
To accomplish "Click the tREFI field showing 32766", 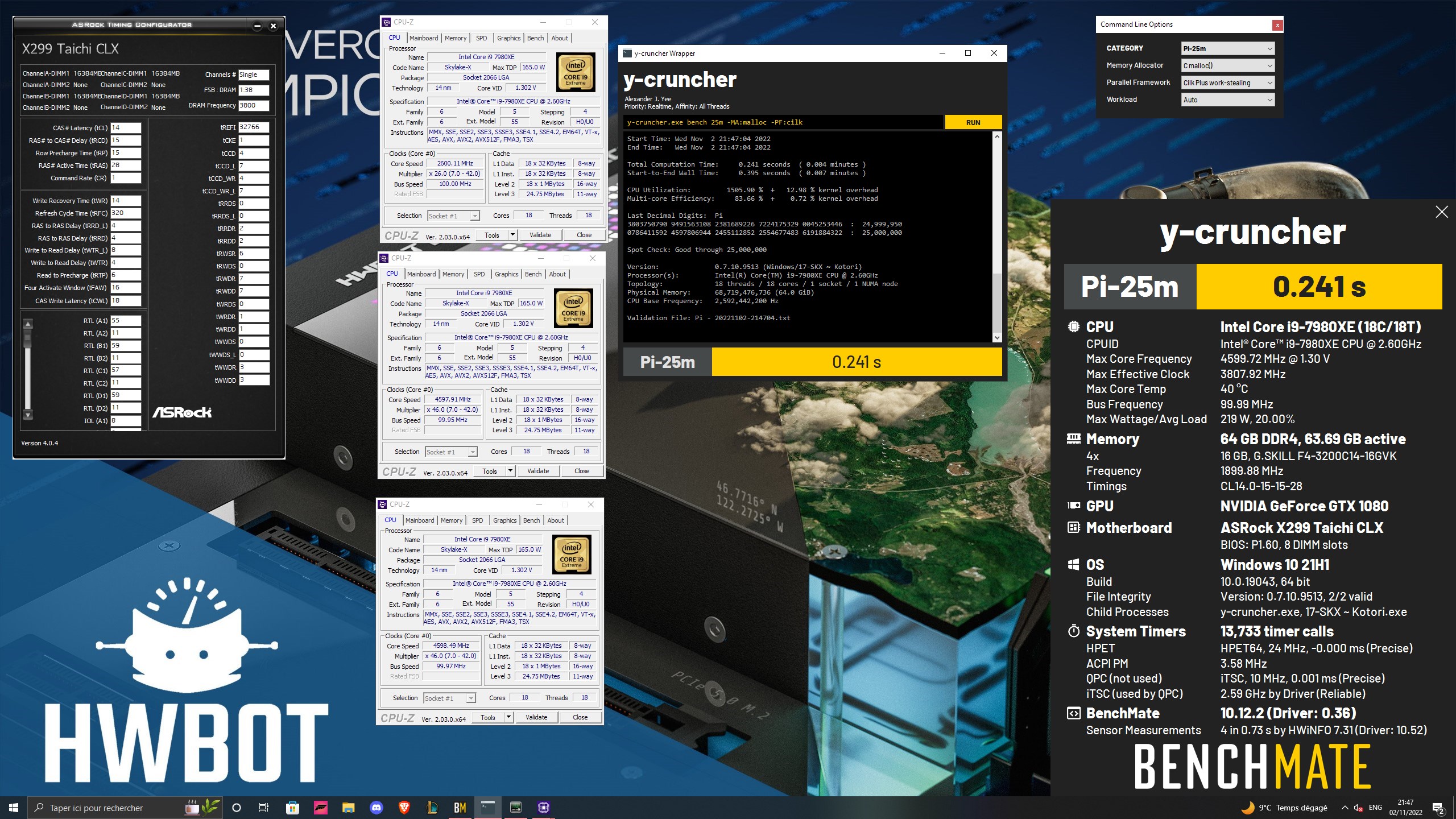I will tap(253, 127).
